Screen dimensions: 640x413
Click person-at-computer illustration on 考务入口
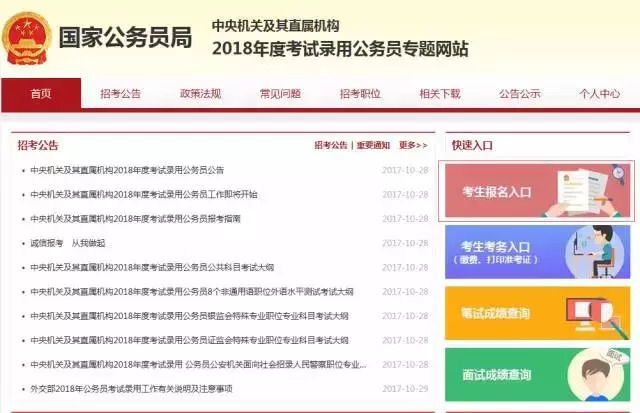click(x=596, y=252)
